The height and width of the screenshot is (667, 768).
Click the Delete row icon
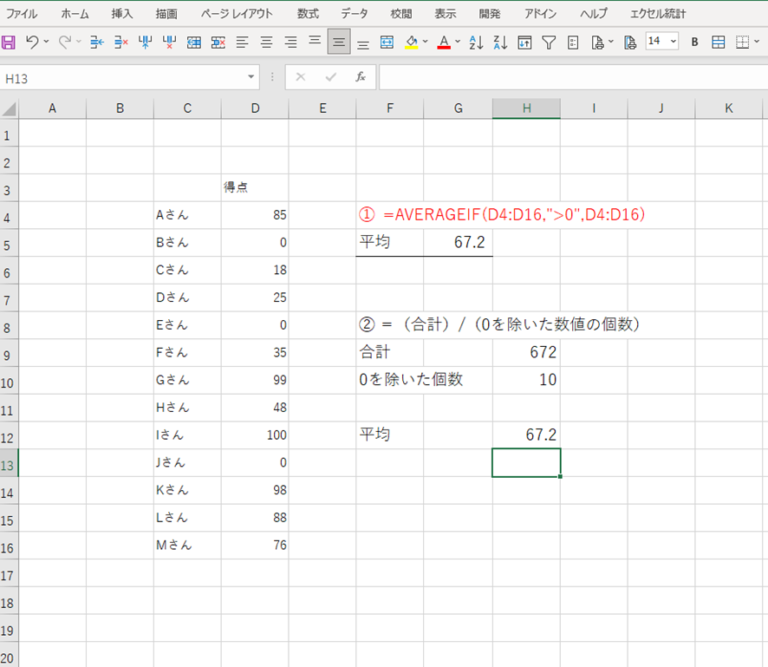(x=121, y=43)
